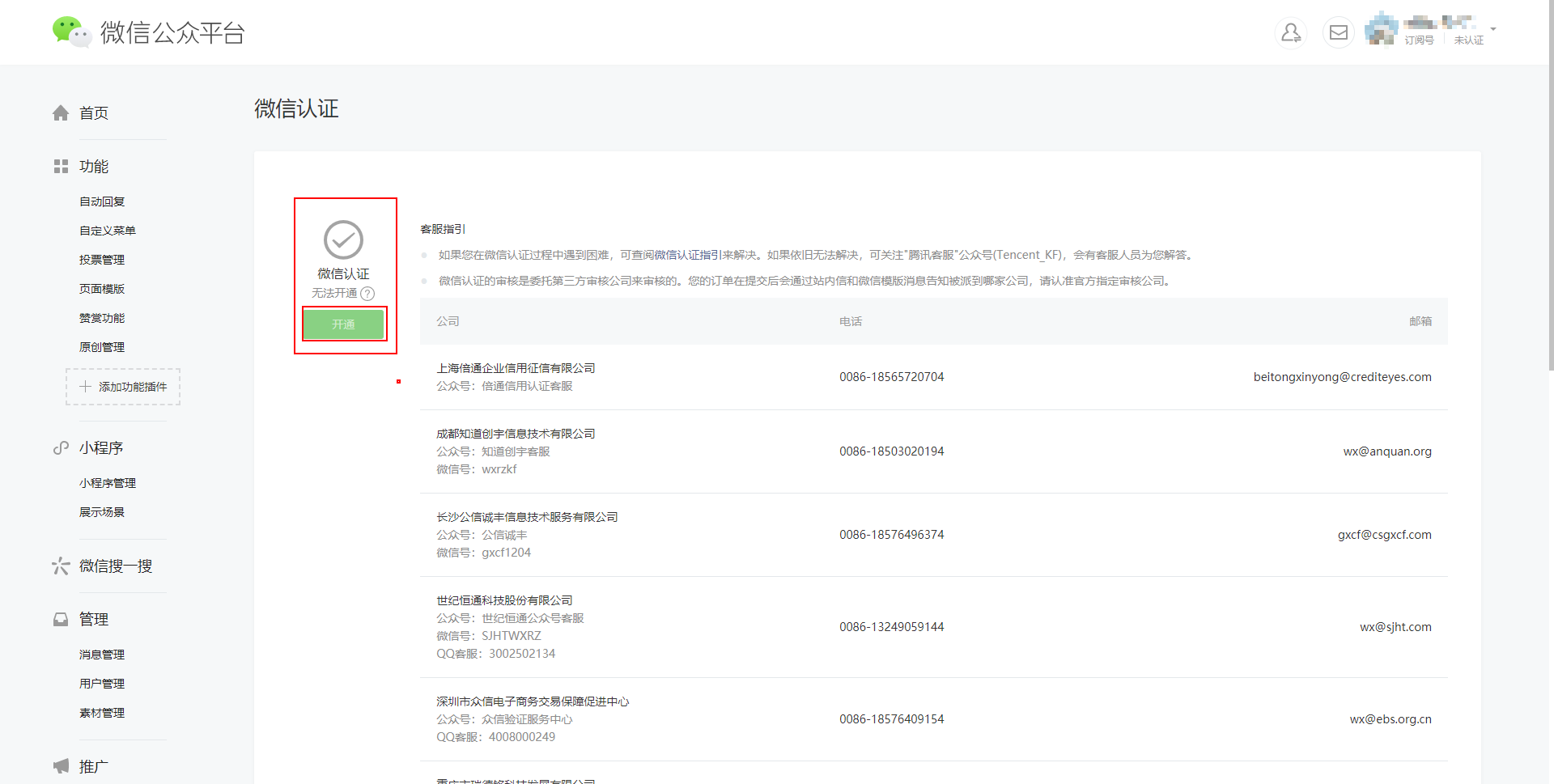This screenshot has width=1554, height=784.
Task: Click 微信号 gxcf1204 text
Action: 507,553
